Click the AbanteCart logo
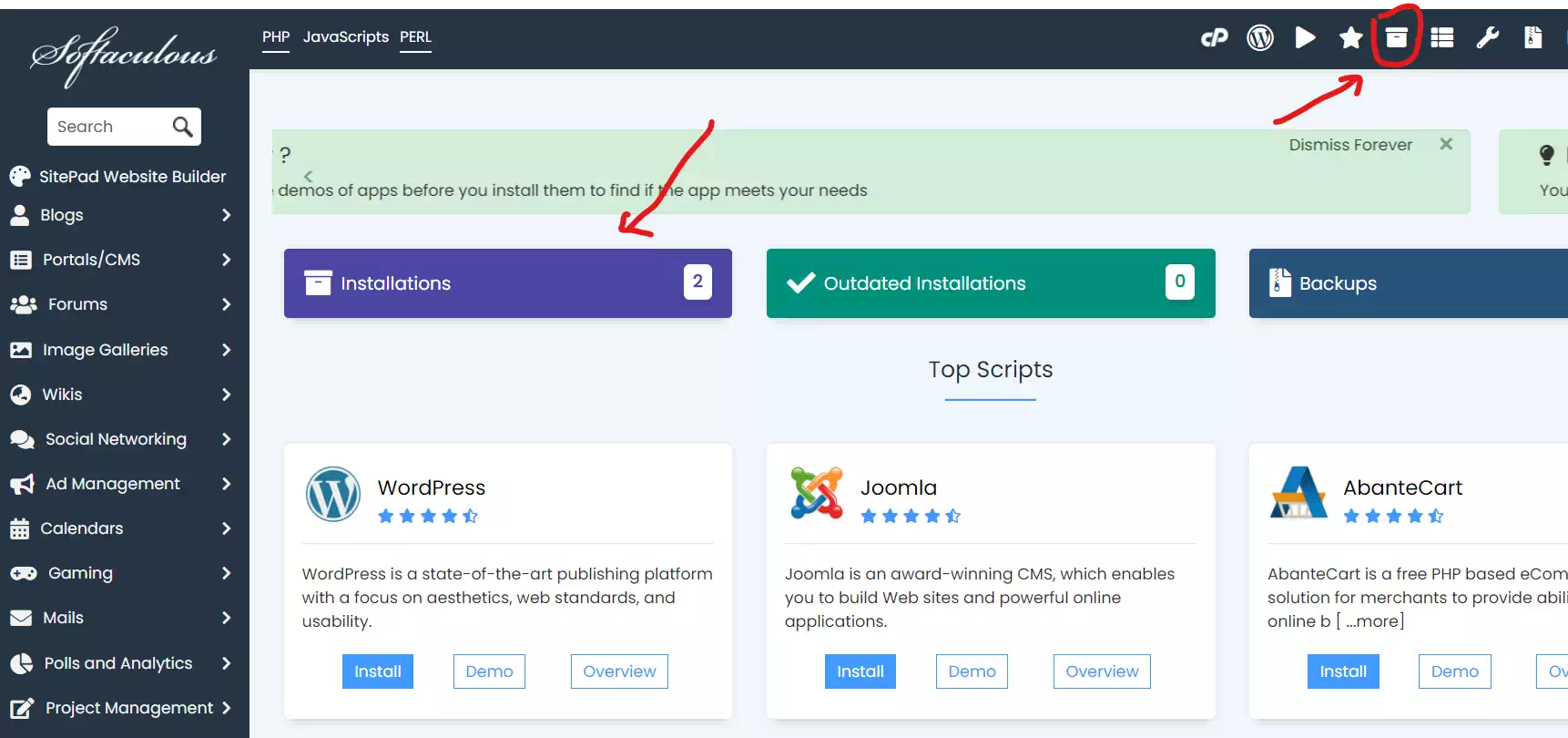This screenshot has width=1568, height=738. point(1298,493)
